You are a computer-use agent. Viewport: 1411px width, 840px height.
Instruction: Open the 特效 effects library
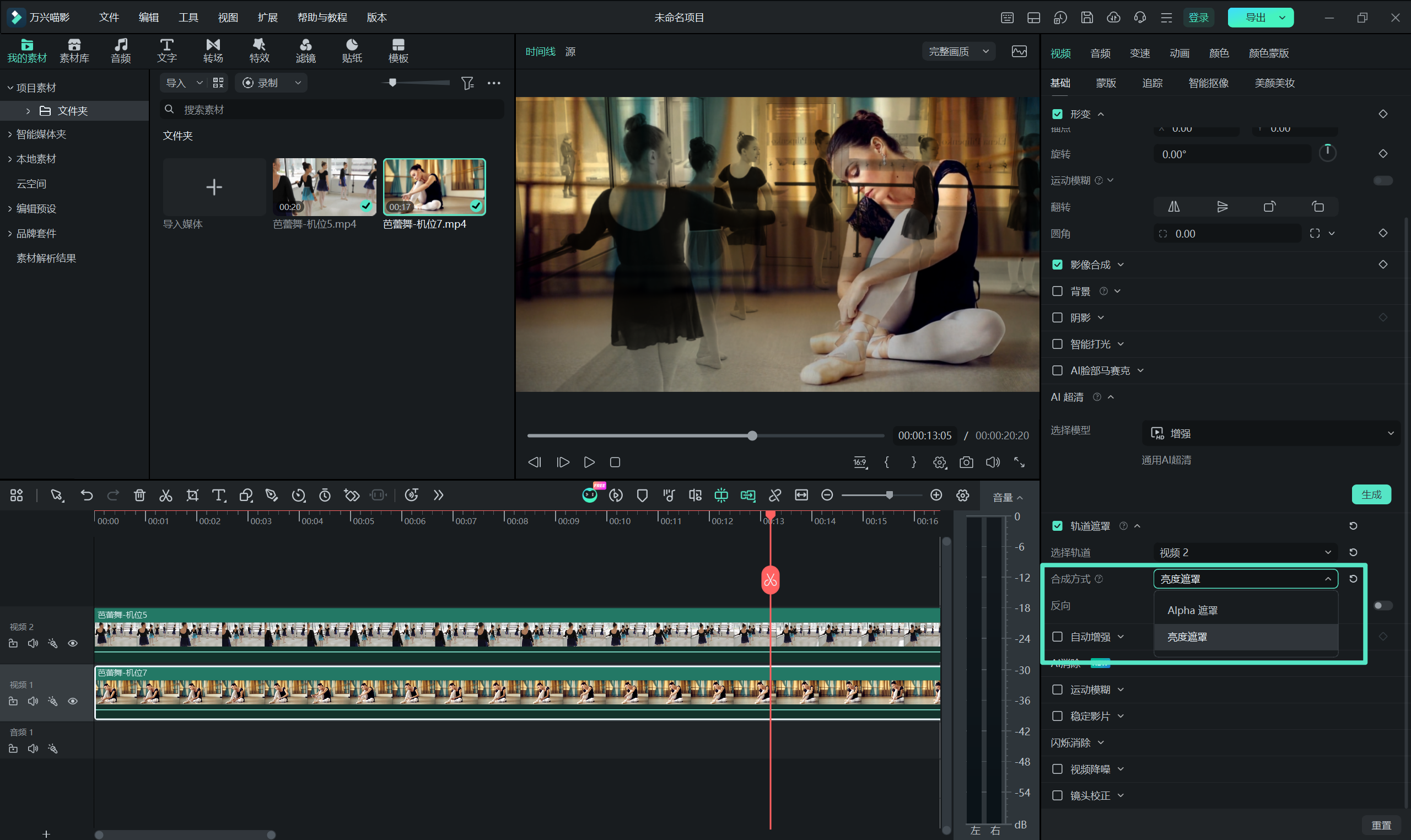[x=259, y=50]
